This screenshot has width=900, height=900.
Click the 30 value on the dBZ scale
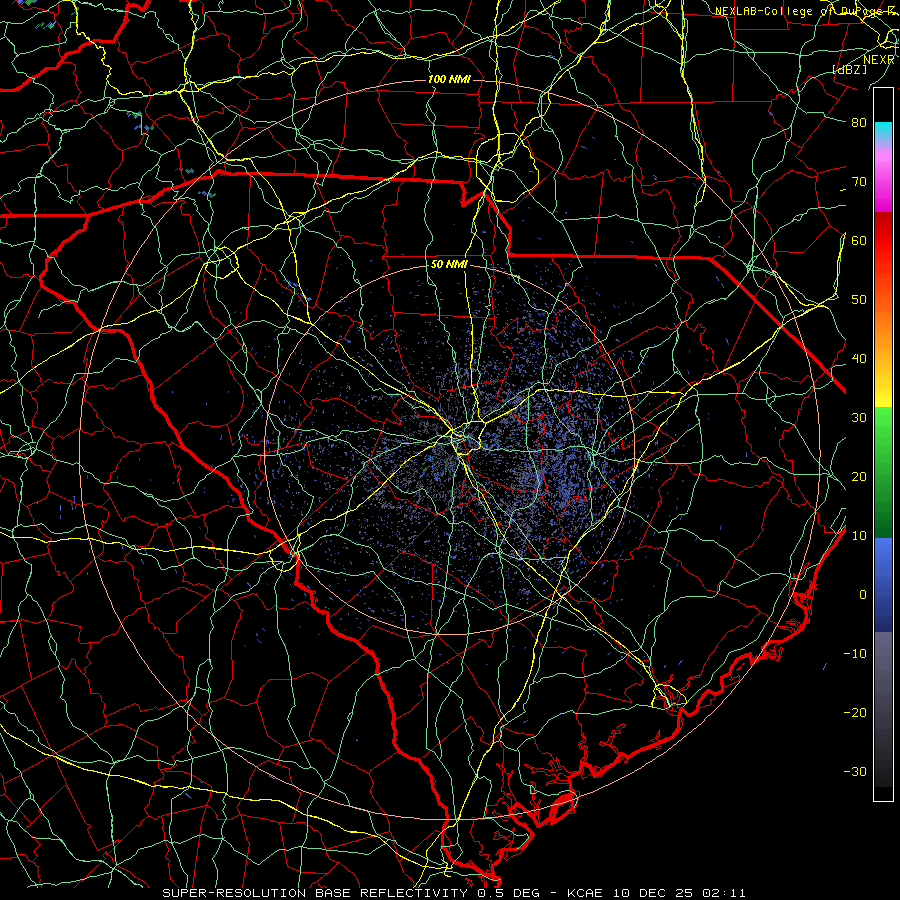859,418
